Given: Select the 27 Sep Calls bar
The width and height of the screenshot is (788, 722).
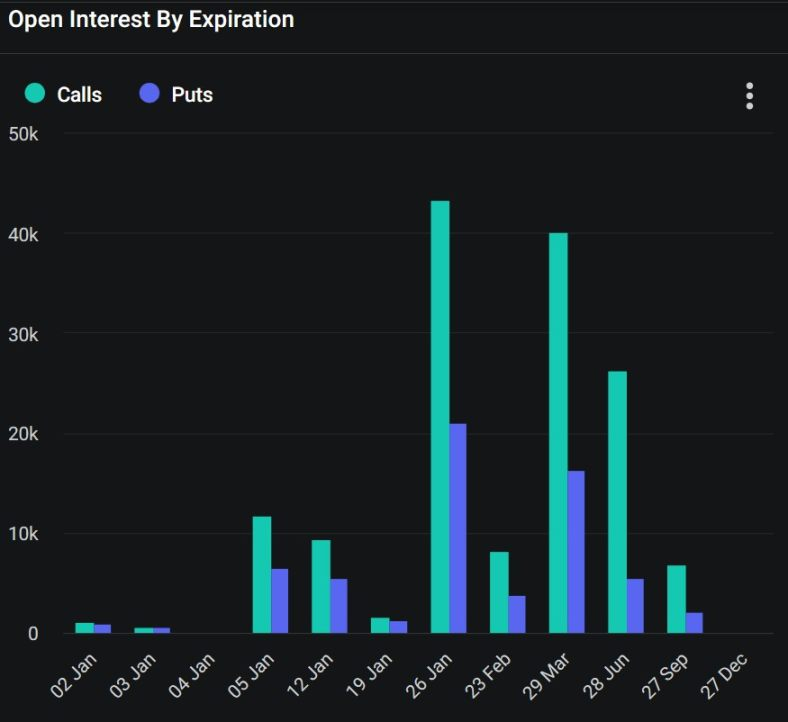Looking at the screenshot, I should click(x=676, y=599).
